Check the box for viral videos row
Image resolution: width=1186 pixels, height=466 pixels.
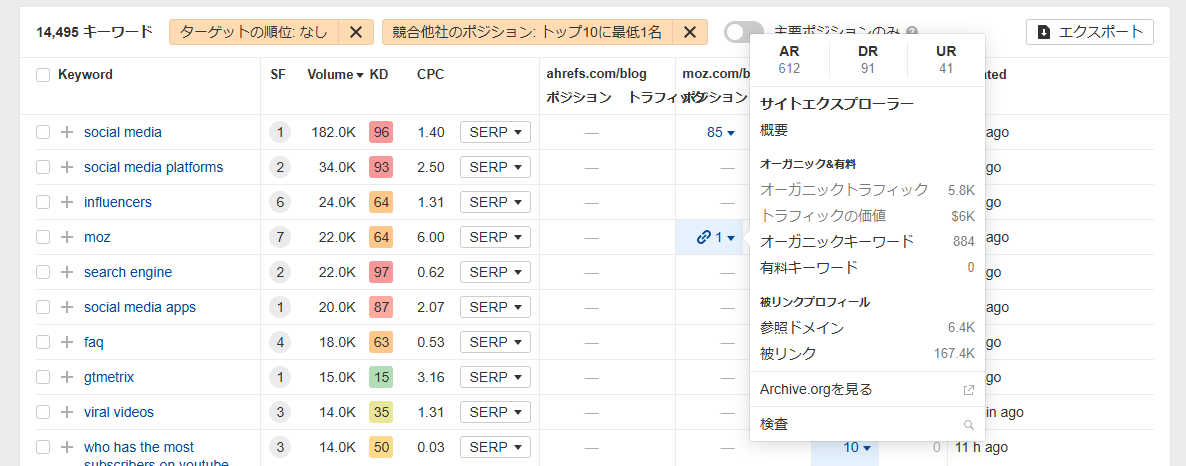click(43, 412)
